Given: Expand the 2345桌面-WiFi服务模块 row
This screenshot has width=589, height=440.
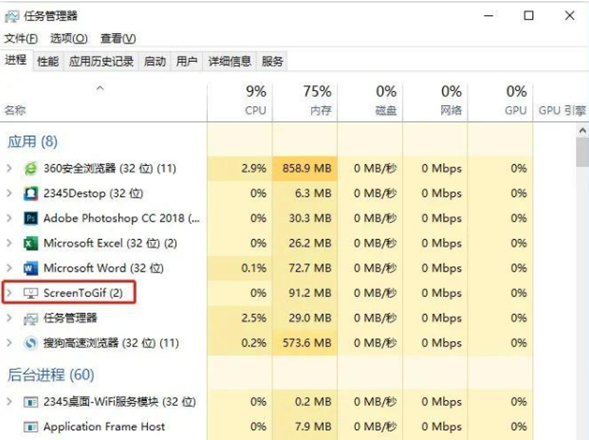Looking at the screenshot, I should tap(9, 402).
